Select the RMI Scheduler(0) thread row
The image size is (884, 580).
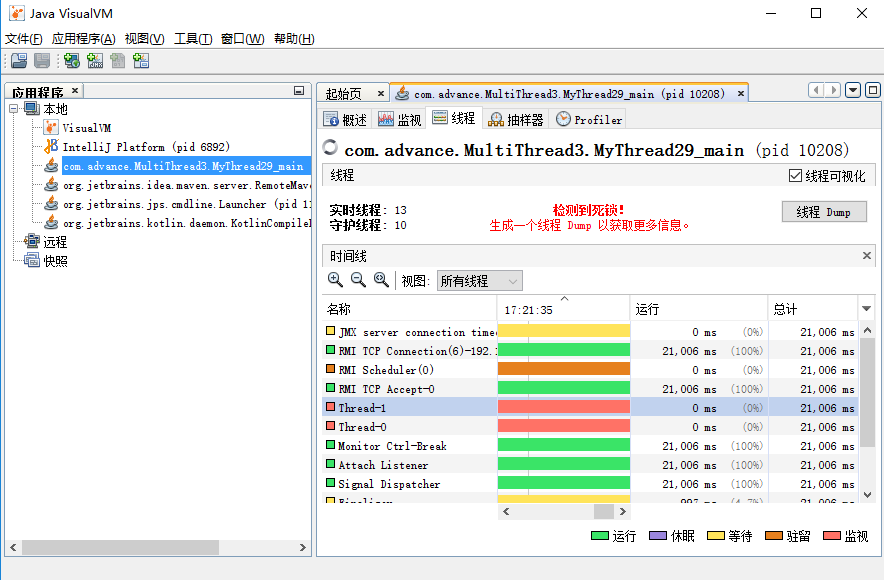pos(590,370)
